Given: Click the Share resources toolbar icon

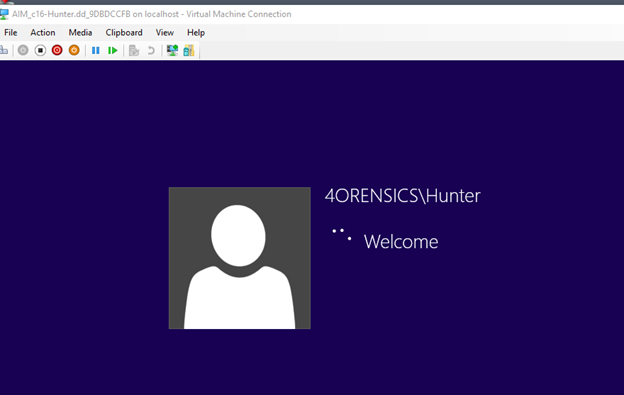Looking at the screenshot, I should [x=189, y=51].
